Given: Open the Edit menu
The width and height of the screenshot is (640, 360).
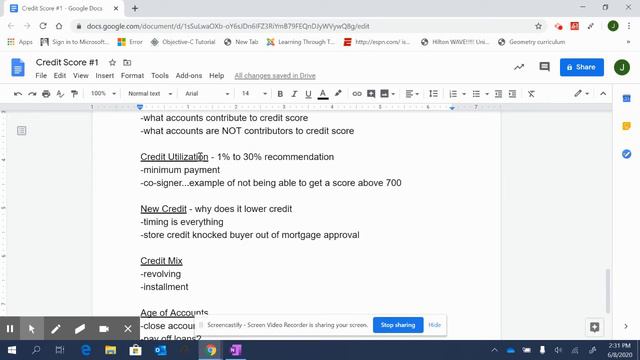Looking at the screenshot, I should pyautogui.click(x=60, y=76).
